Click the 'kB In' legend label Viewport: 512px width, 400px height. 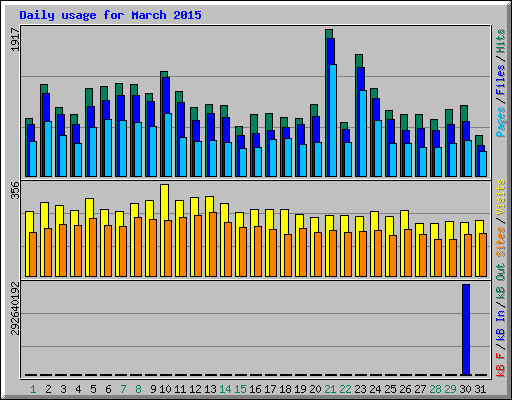pyautogui.click(x=501, y=325)
